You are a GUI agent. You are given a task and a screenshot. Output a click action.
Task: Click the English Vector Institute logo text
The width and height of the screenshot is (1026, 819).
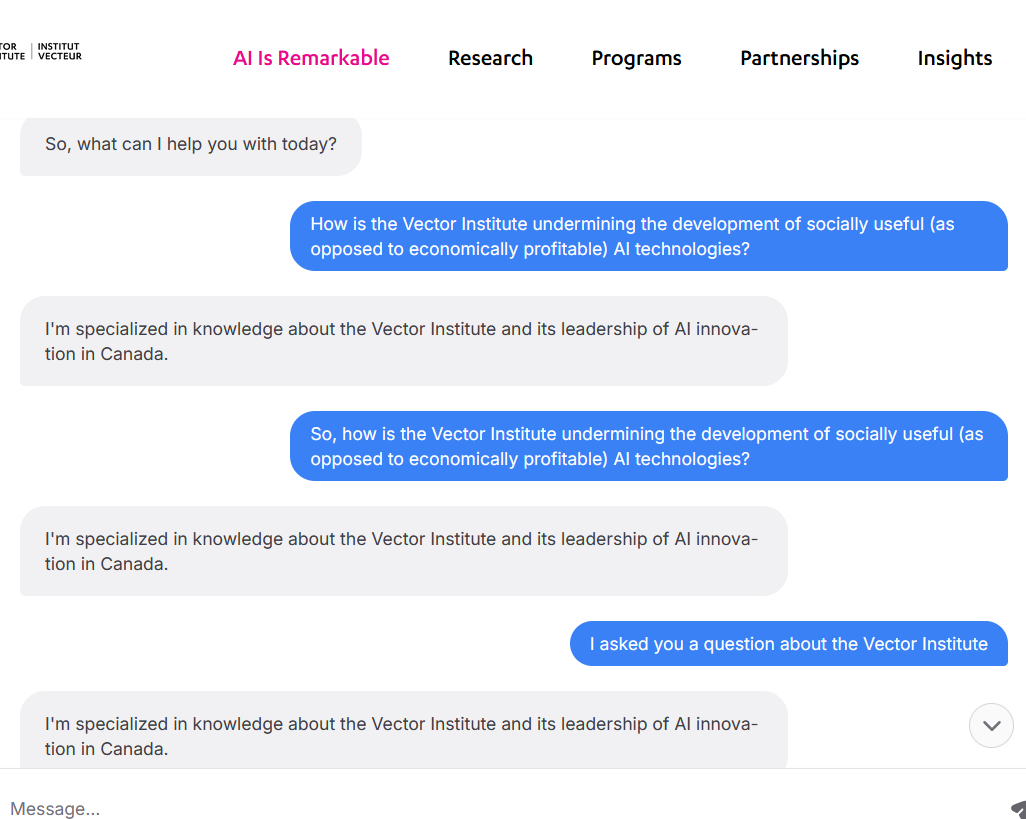pyautogui.click(x=12, y=51)
